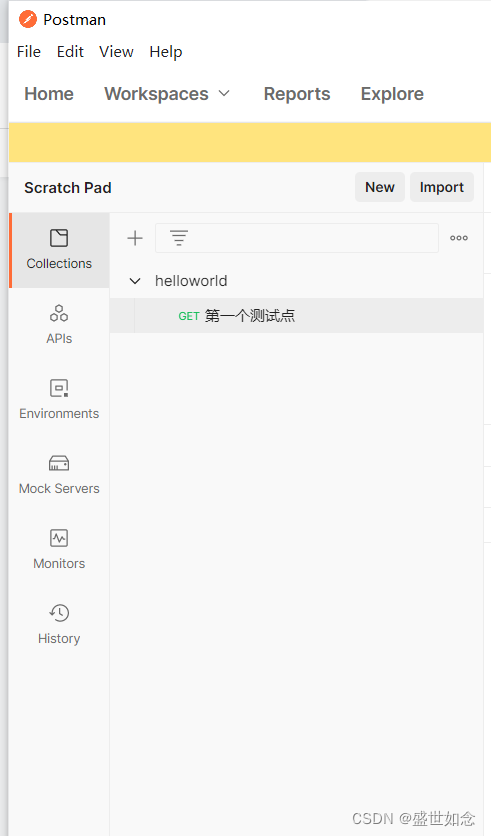Click the New button
Image resolution: width=491 pixels, height=836 pixels.
(x=380, y=187)
